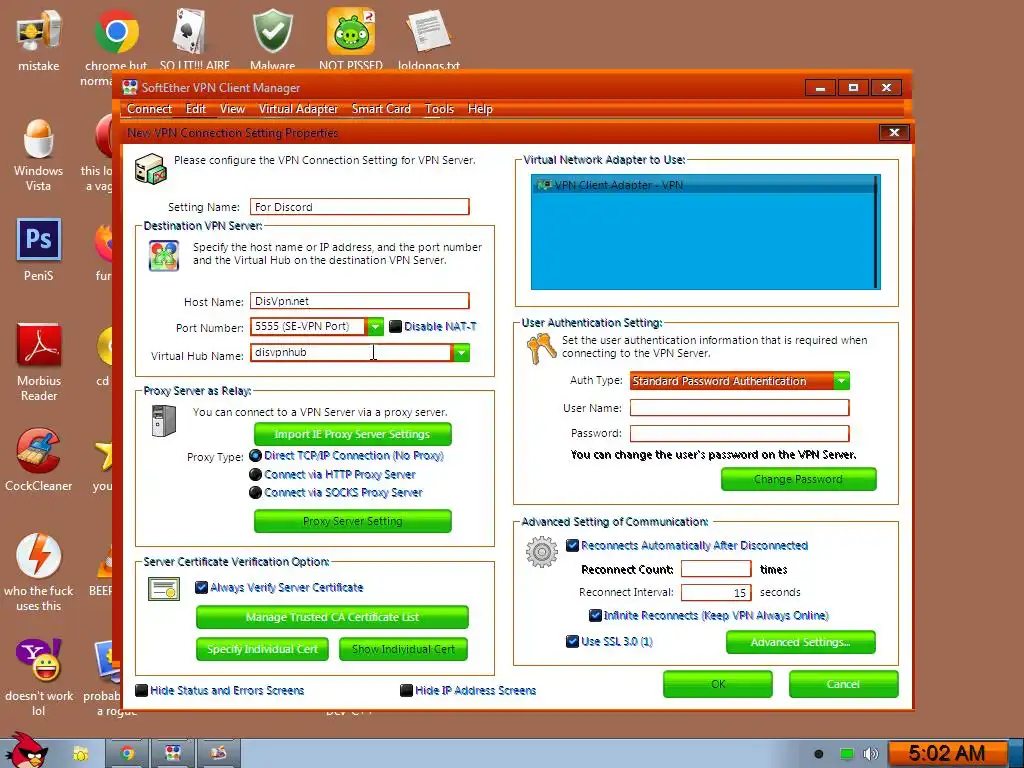
Task: Click the fourth taskbar program icon
Action: point(218,754)
